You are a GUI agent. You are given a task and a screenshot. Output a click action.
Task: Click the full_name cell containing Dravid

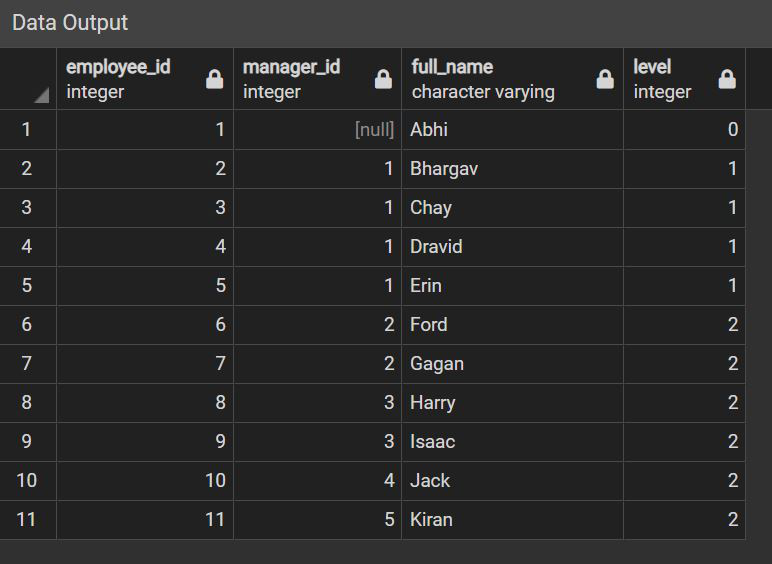click(512, 246)
